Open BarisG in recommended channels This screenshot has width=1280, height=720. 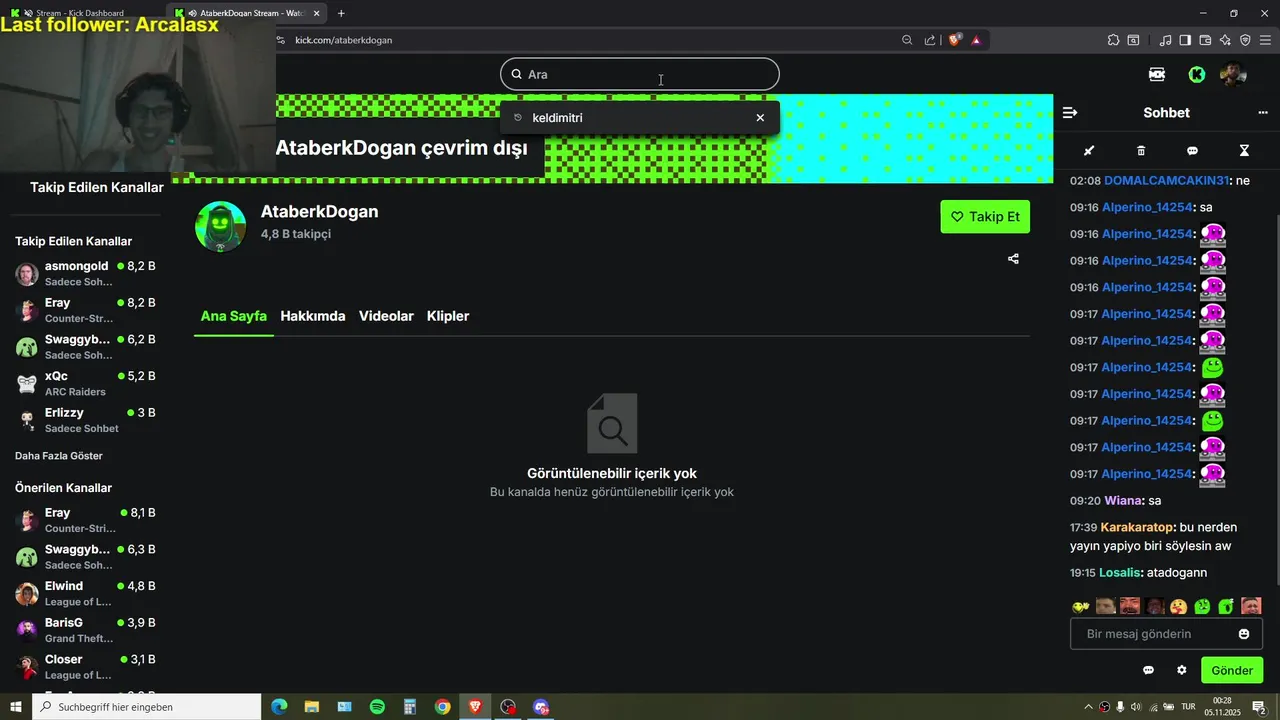tap(86, 630)
